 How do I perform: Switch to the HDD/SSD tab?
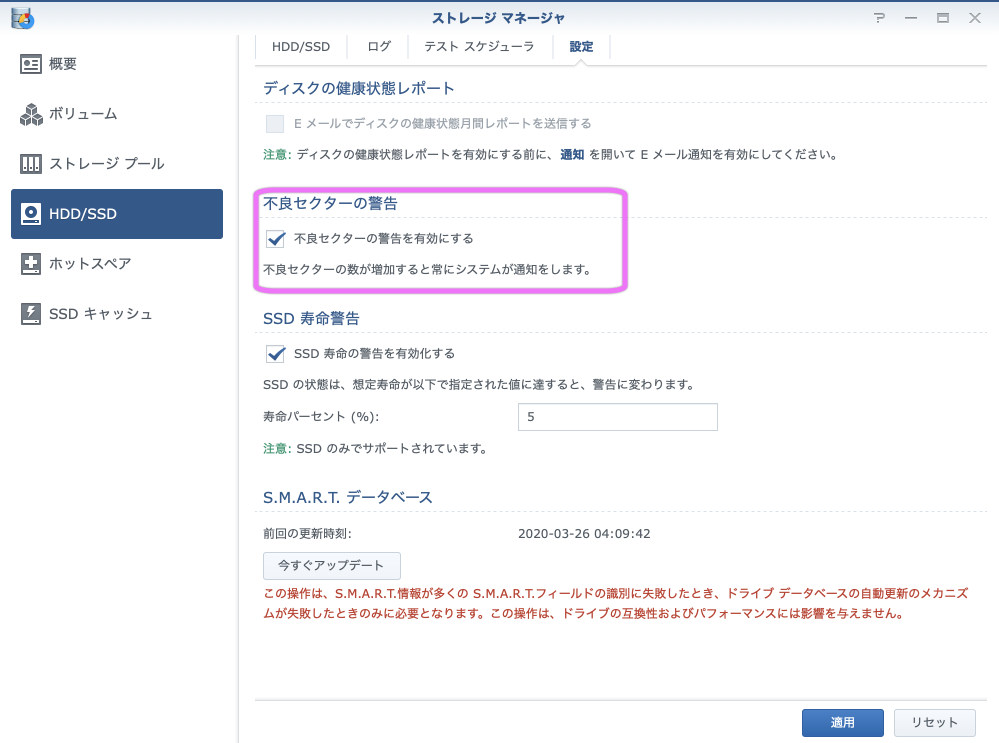tap(301, 47)
